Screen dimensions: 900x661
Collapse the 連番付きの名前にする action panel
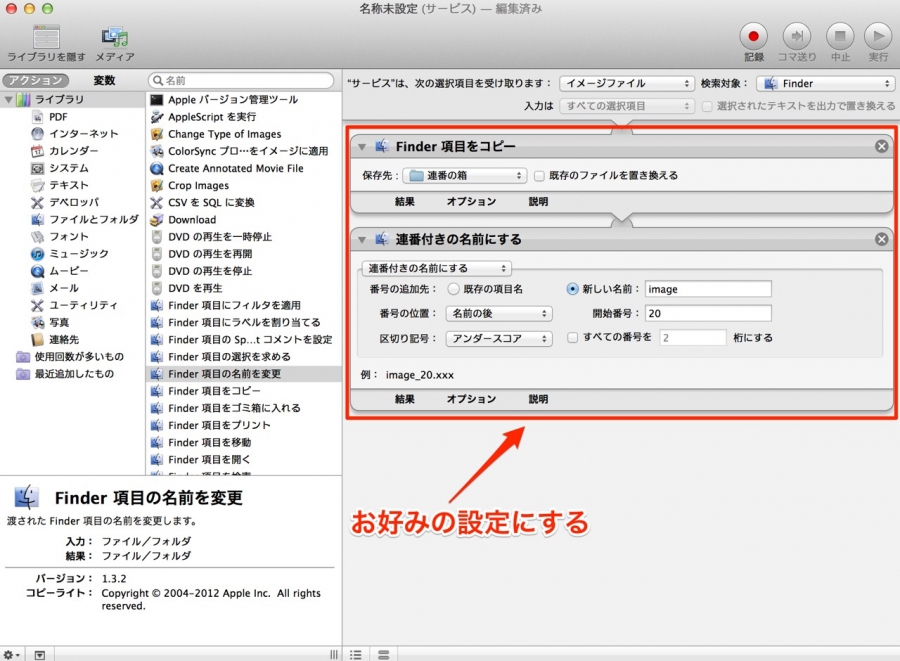tap(362, 240)
